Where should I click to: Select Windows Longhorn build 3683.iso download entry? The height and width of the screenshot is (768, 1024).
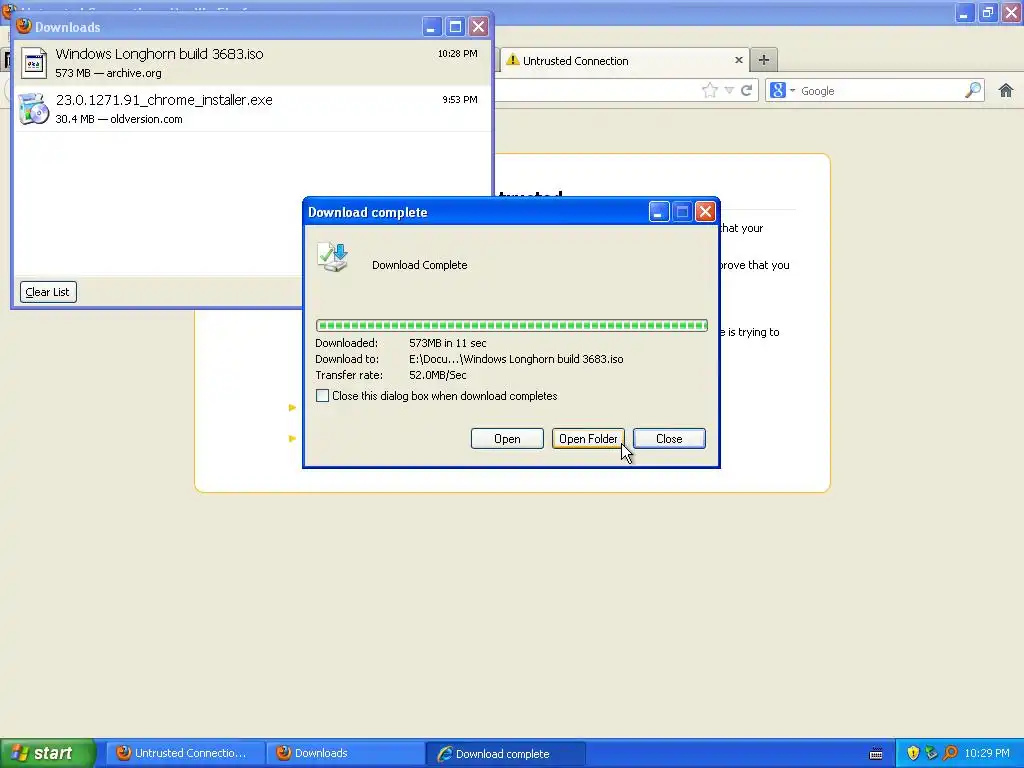252,63
